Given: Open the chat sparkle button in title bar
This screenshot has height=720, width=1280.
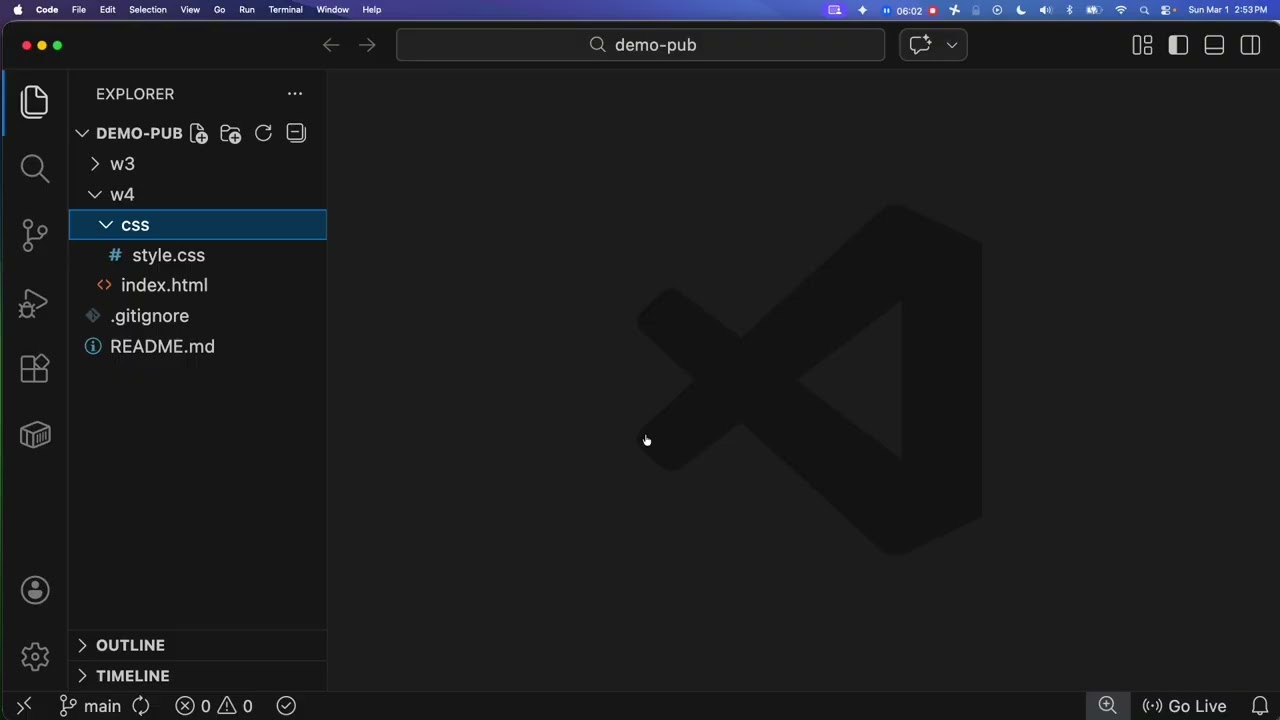Looking at the screenshot, I should (x=920, y=45).
